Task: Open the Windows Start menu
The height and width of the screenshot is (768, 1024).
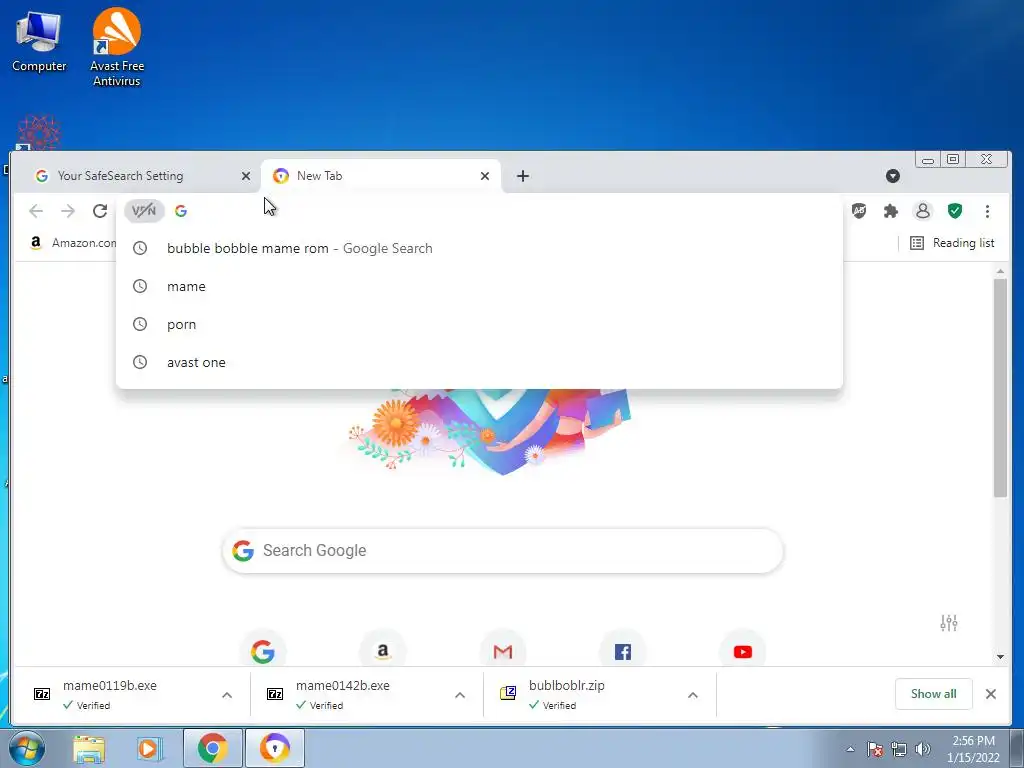Action: click(x=27, y=748)
